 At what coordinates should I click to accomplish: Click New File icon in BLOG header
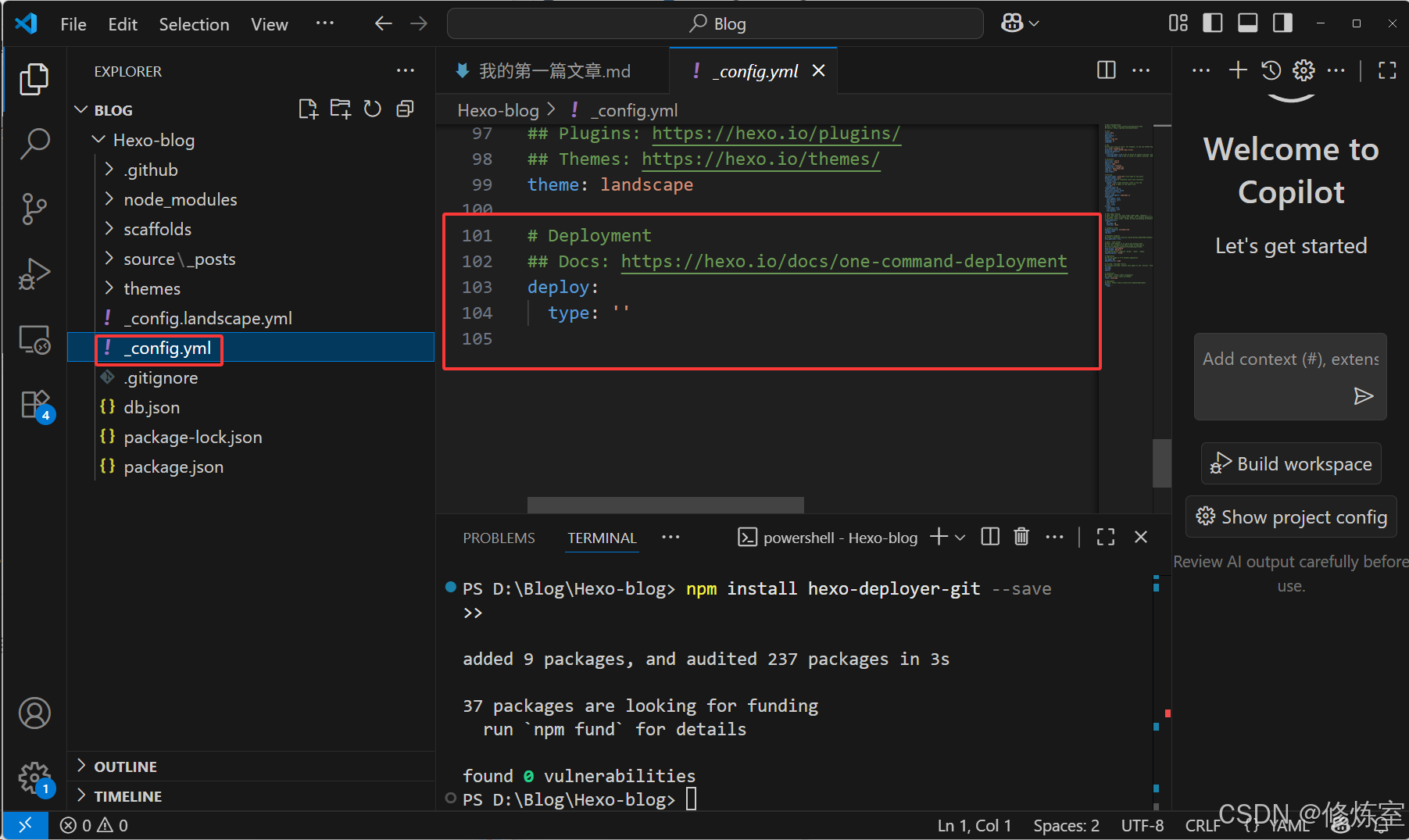(x=308, y=109)
